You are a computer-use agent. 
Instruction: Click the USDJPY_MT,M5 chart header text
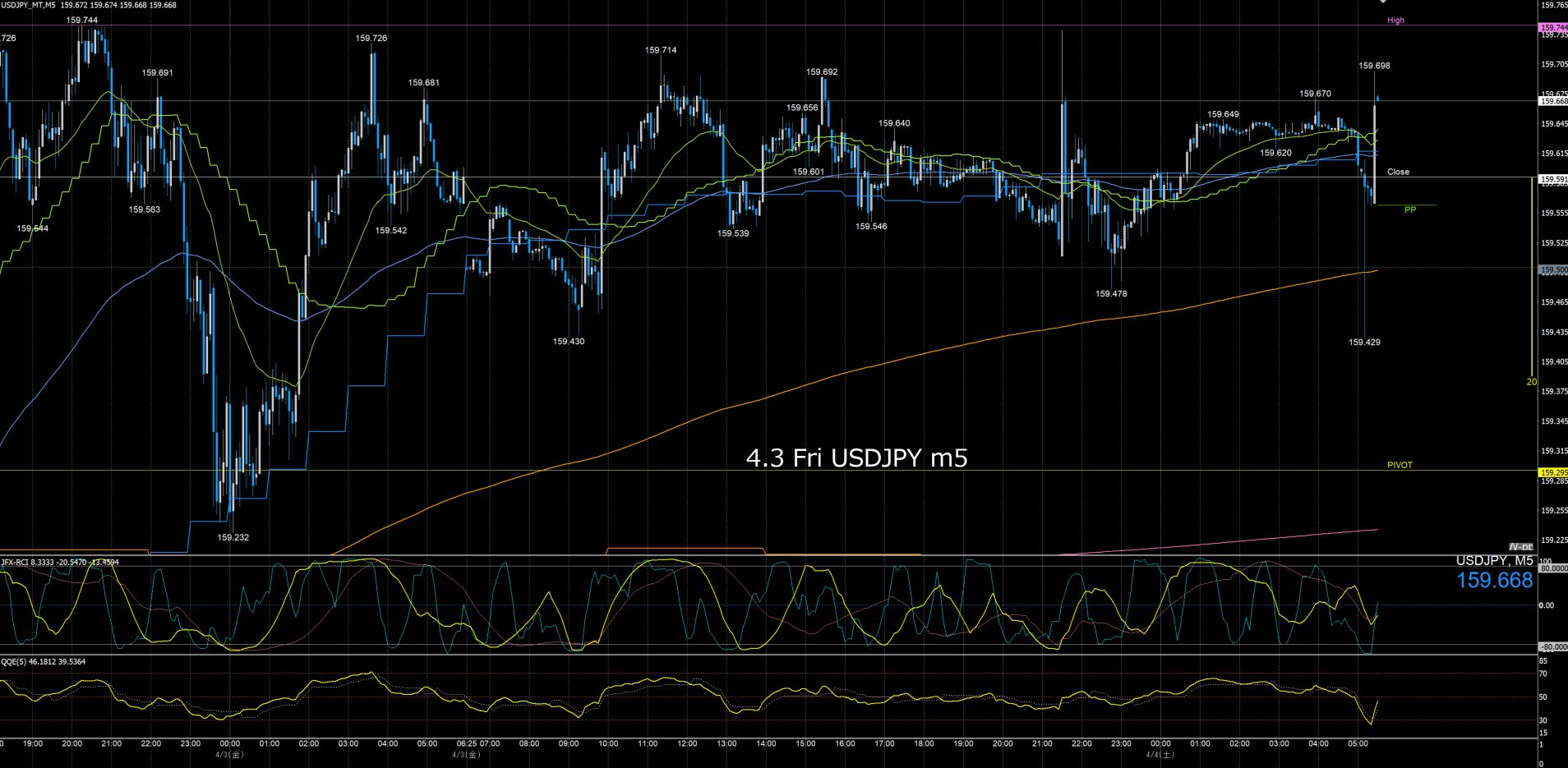point(29,5)
